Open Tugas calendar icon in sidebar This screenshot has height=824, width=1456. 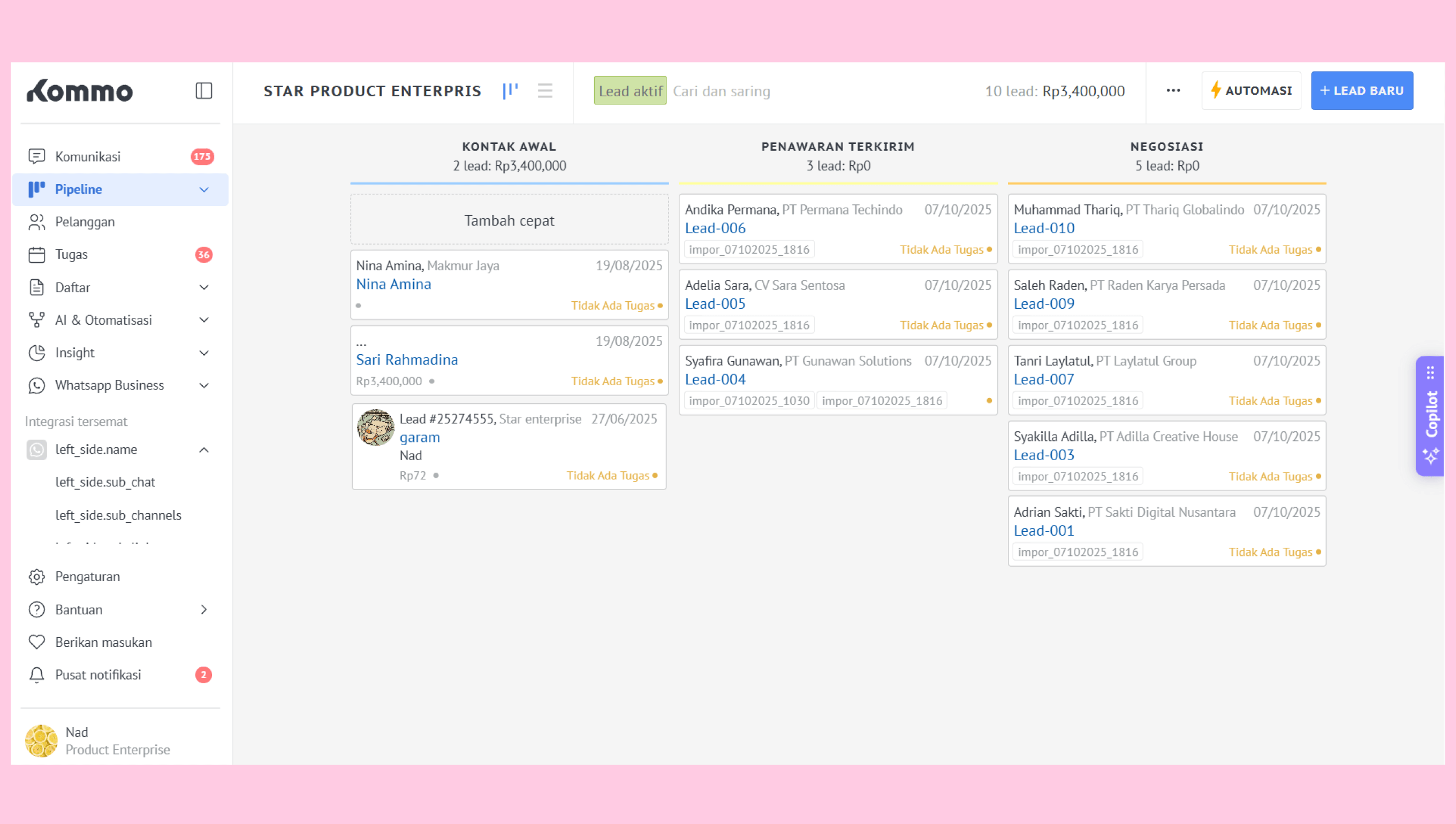[x=37, y=255]
